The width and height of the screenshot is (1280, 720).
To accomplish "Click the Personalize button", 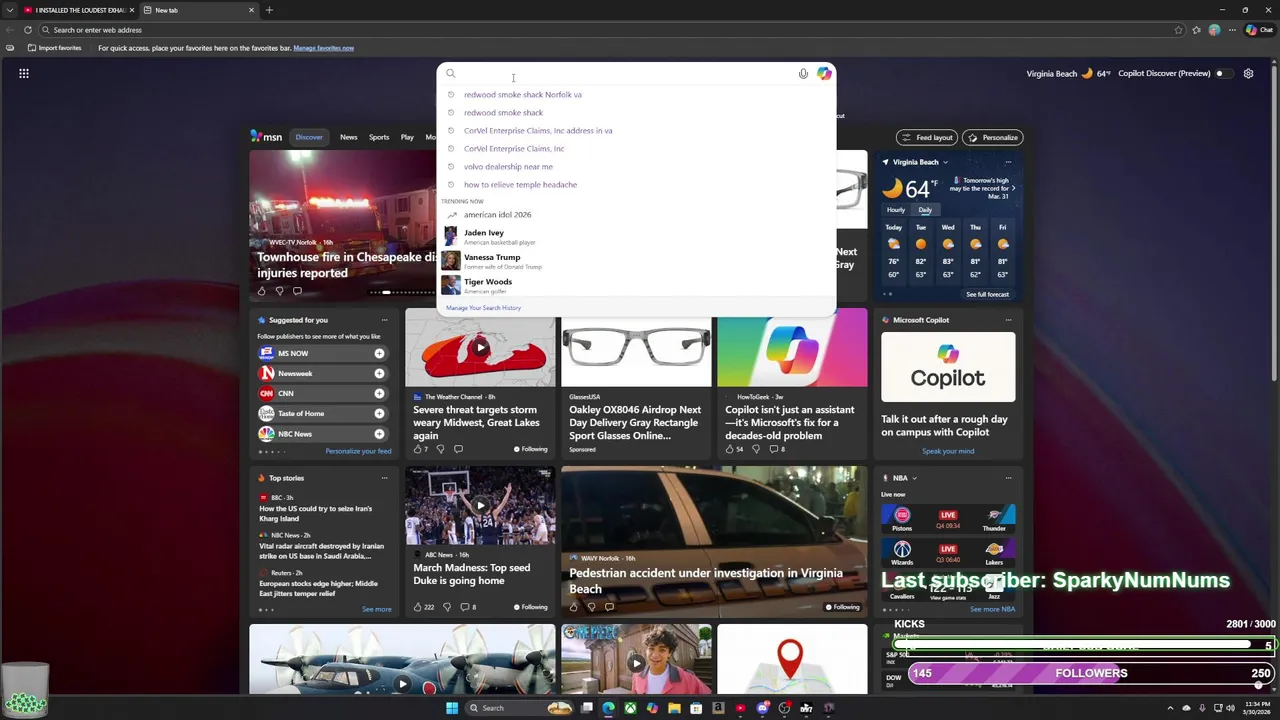I will [x=993, y=137].
